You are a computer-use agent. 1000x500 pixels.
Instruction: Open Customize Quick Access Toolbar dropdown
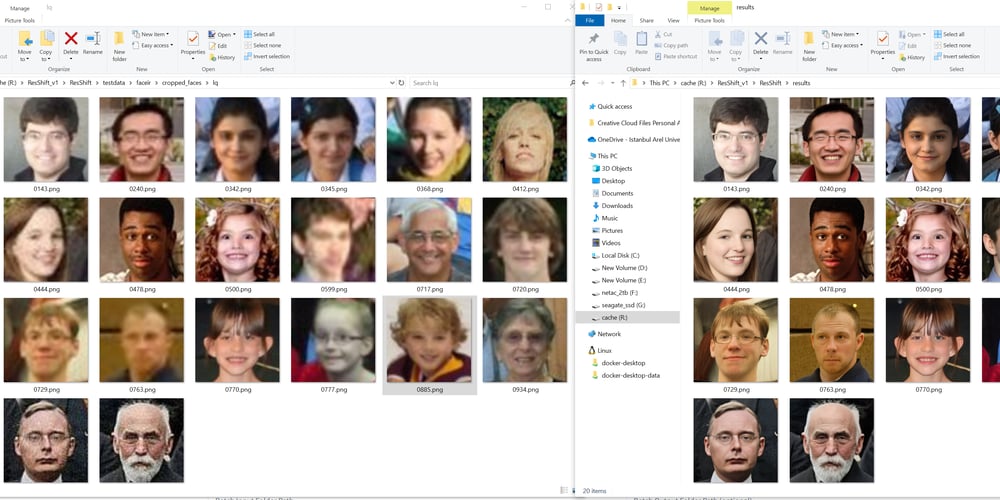619,7
